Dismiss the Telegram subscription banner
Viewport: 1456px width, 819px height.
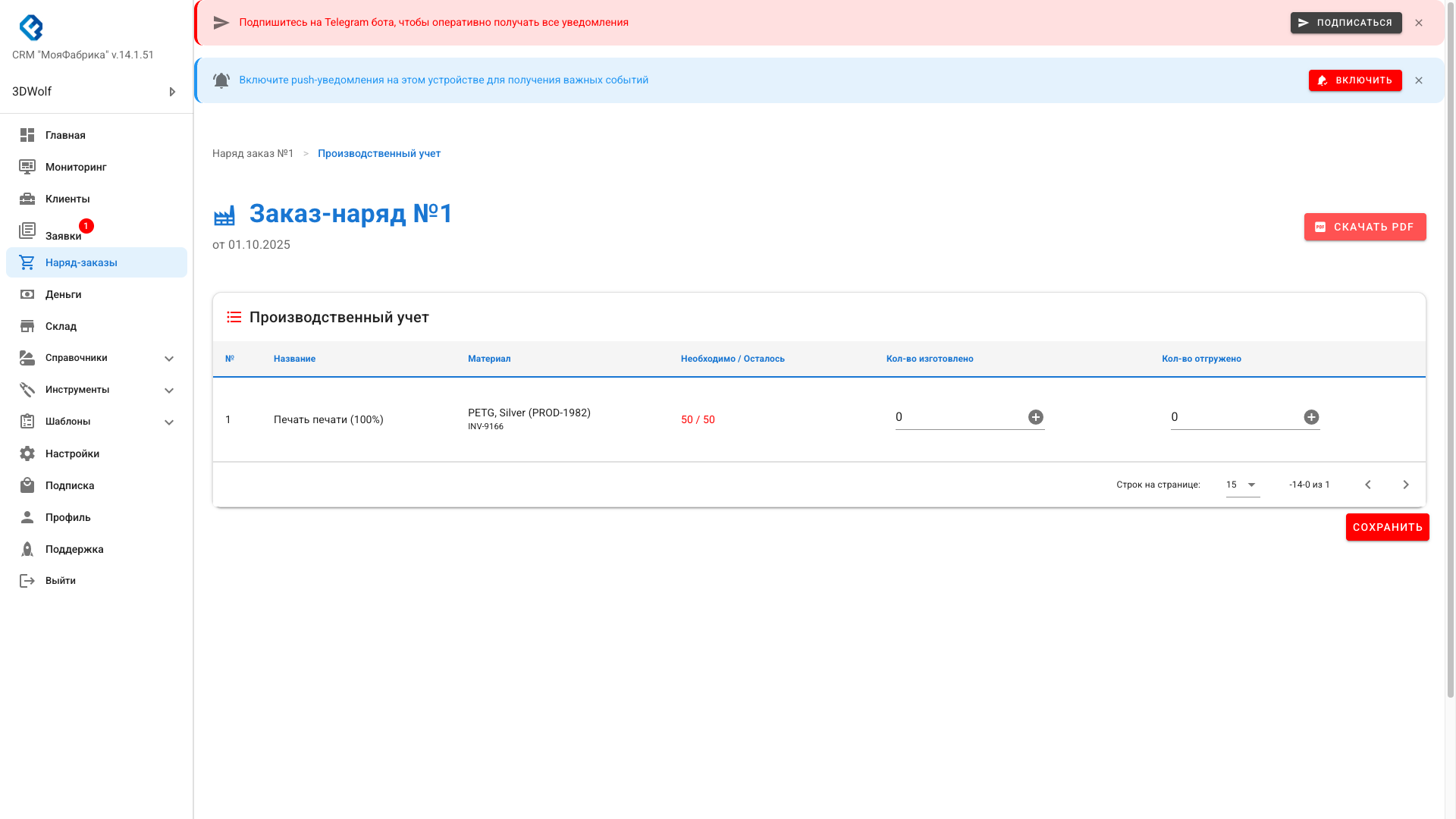point(1418,23)
